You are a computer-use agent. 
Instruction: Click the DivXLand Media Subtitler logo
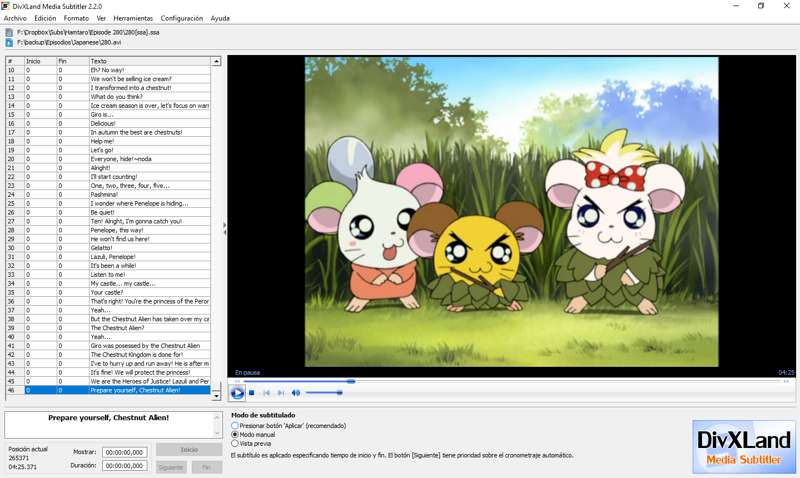coord(744,446)
